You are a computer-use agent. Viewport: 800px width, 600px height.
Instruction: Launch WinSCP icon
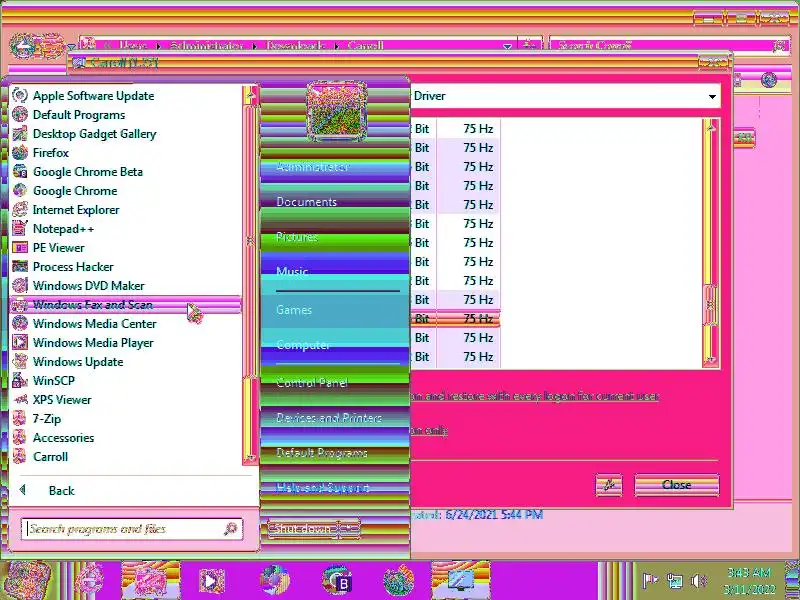(x=20, y=381)
